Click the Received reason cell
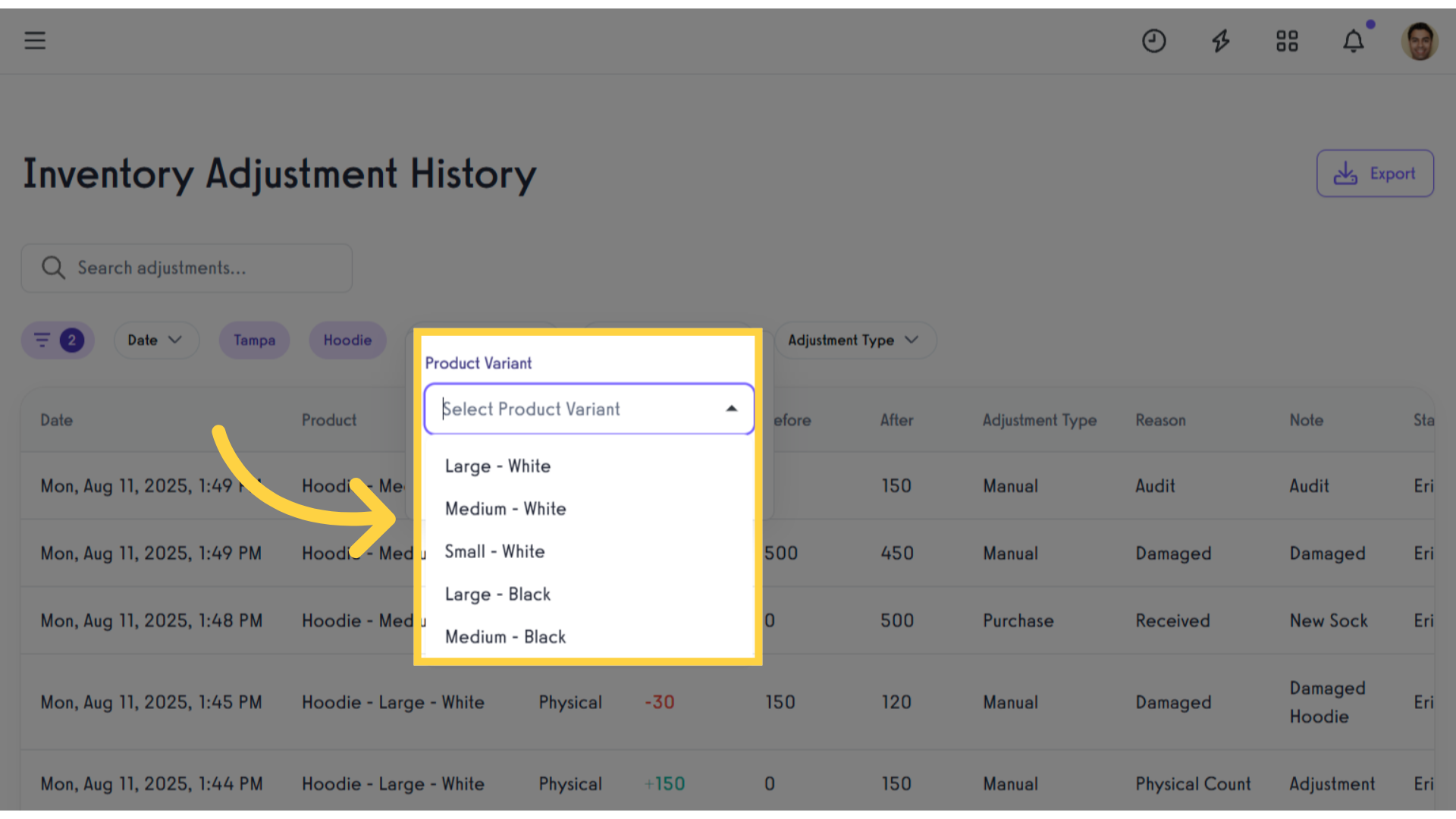The width and height of the screenshot is (1456, 819). click(1172, 621)
